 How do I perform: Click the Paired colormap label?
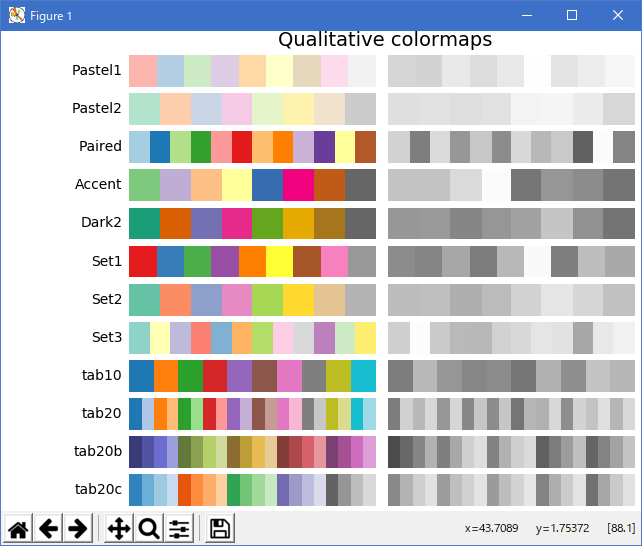click(100, 146)
